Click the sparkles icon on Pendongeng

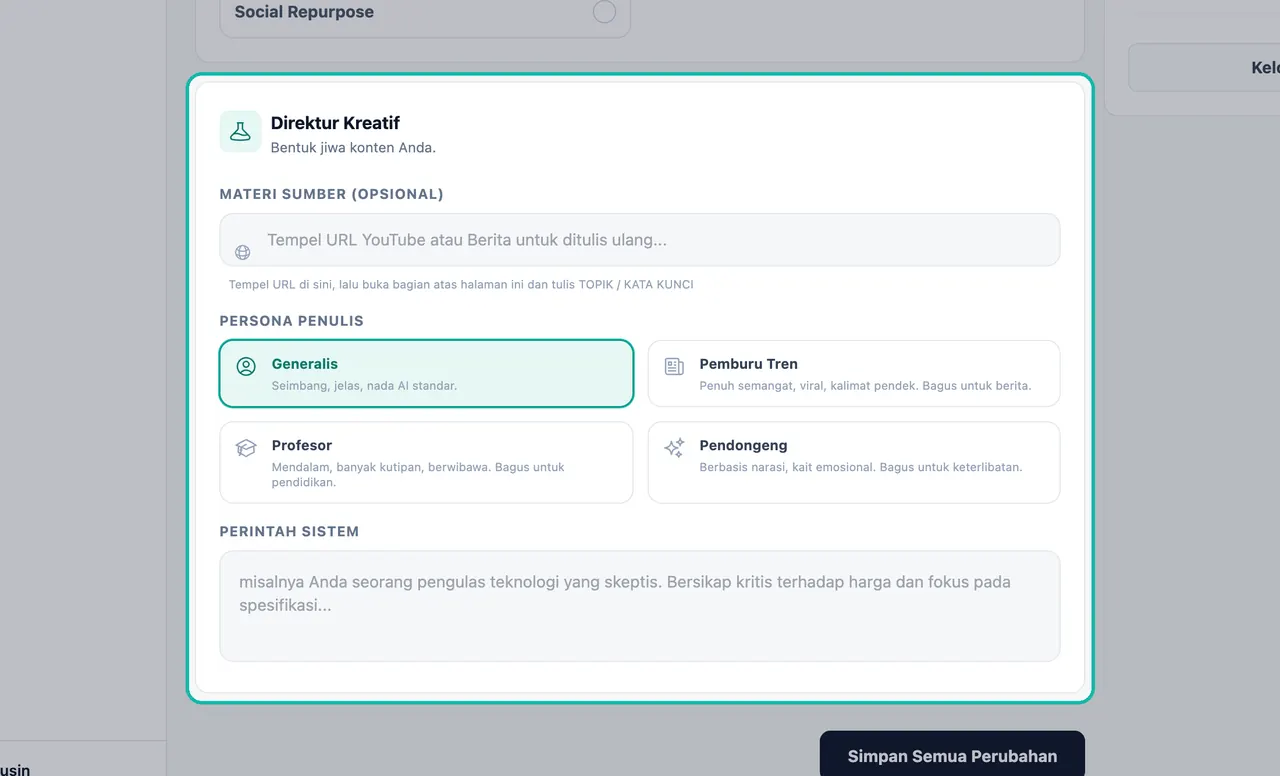click(x=674, y=448)
